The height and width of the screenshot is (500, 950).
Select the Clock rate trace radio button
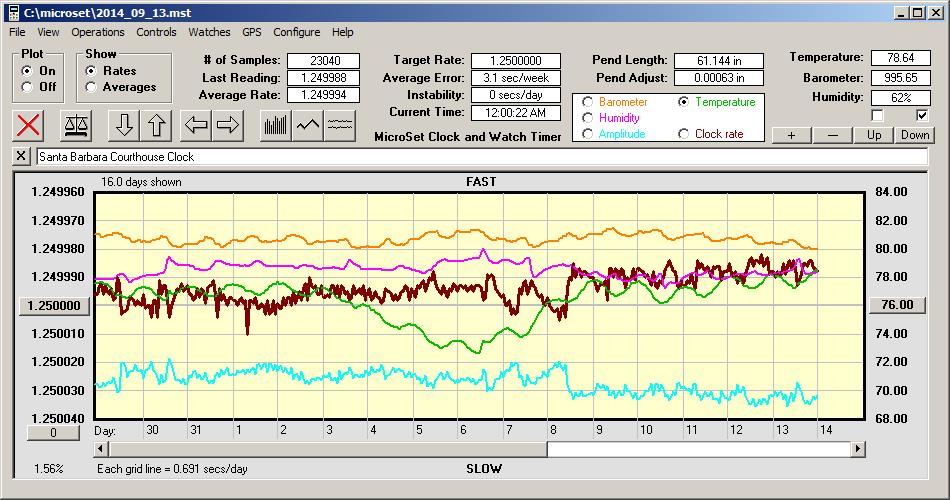[x=683, y=134]
